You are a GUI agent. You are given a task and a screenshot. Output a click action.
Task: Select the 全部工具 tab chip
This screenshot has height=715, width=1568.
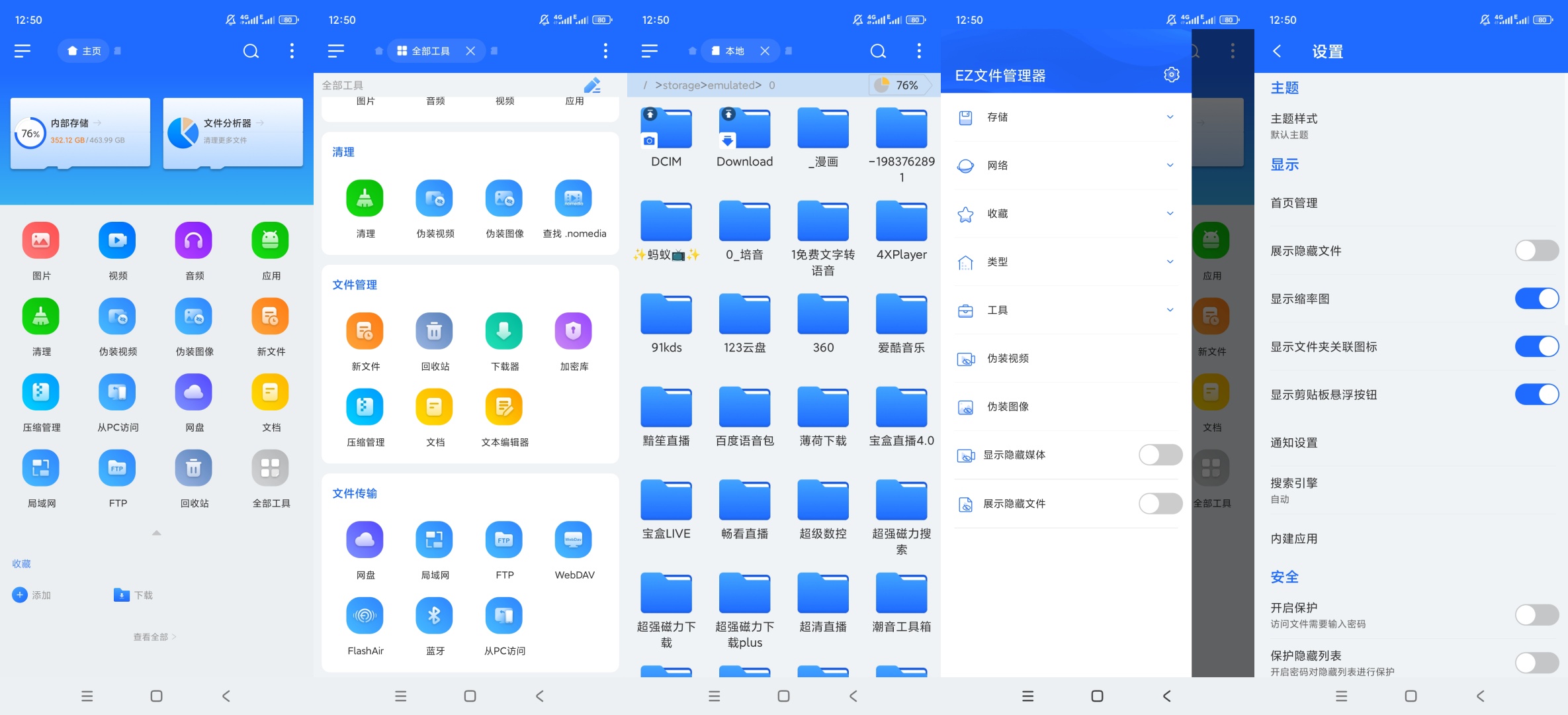click(435, 51)
